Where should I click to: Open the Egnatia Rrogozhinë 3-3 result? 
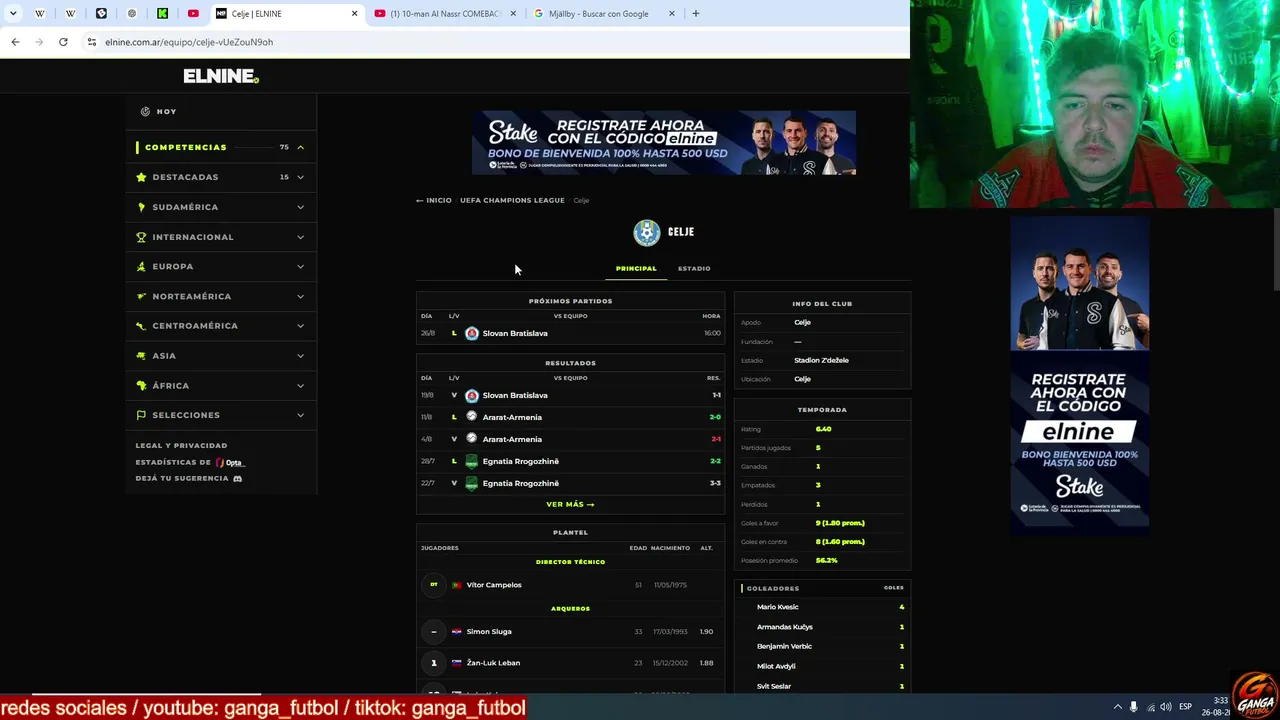click(x=570, y=483)
